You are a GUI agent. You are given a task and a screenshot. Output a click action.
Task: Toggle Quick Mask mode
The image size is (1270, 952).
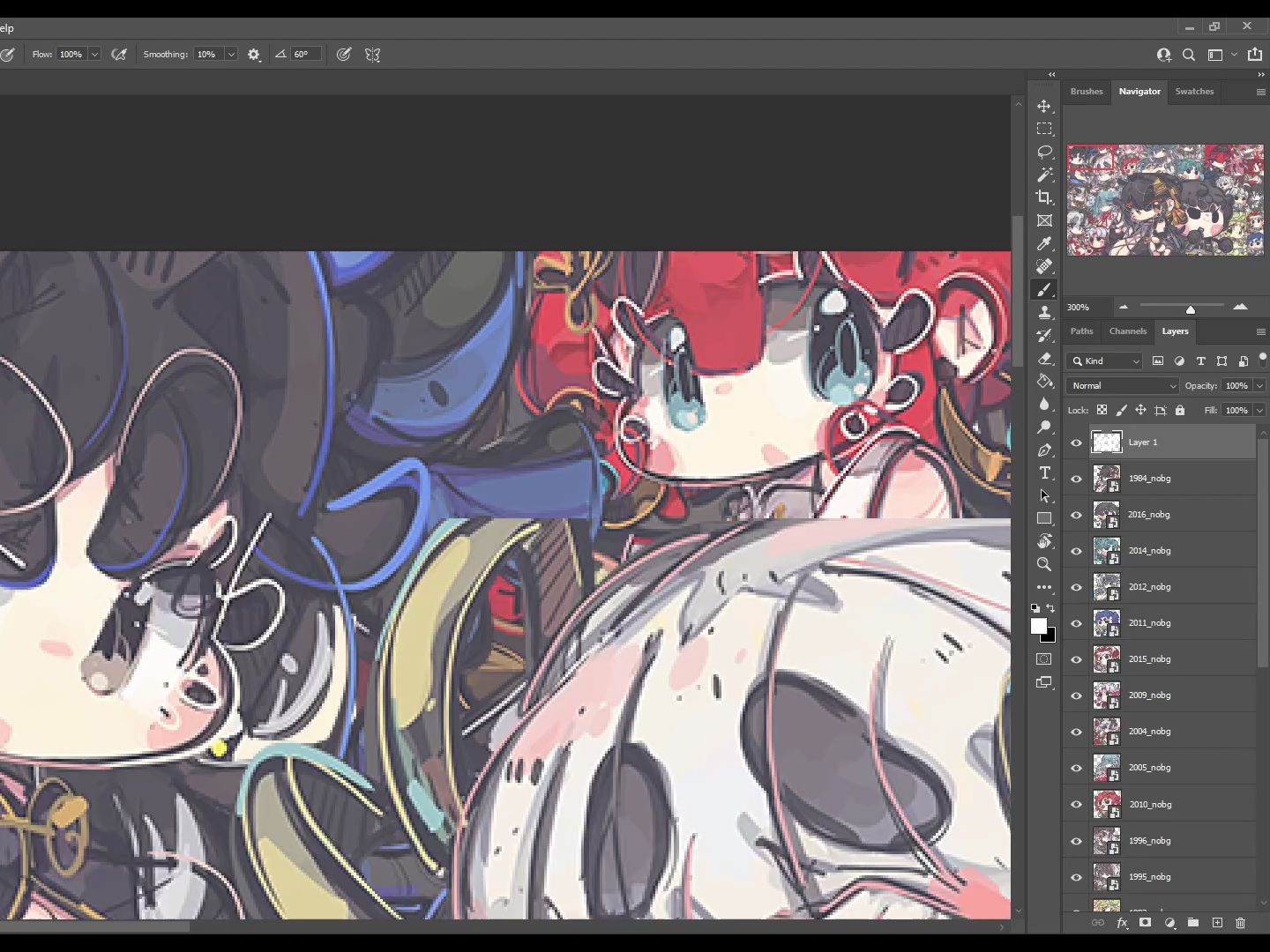(1044, 659)
